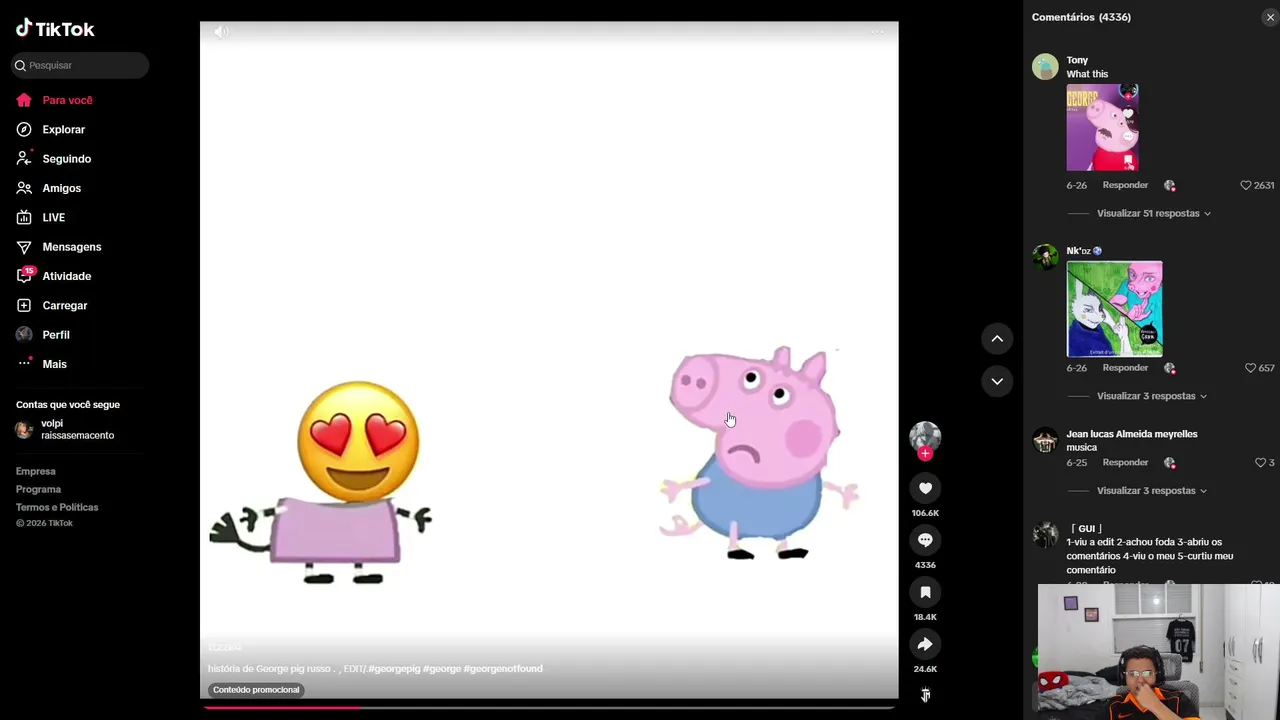Expand Termos e Políticas footer section
Image resolution: width=1280 pixels, height=720 pixels.
coord(57,507)
